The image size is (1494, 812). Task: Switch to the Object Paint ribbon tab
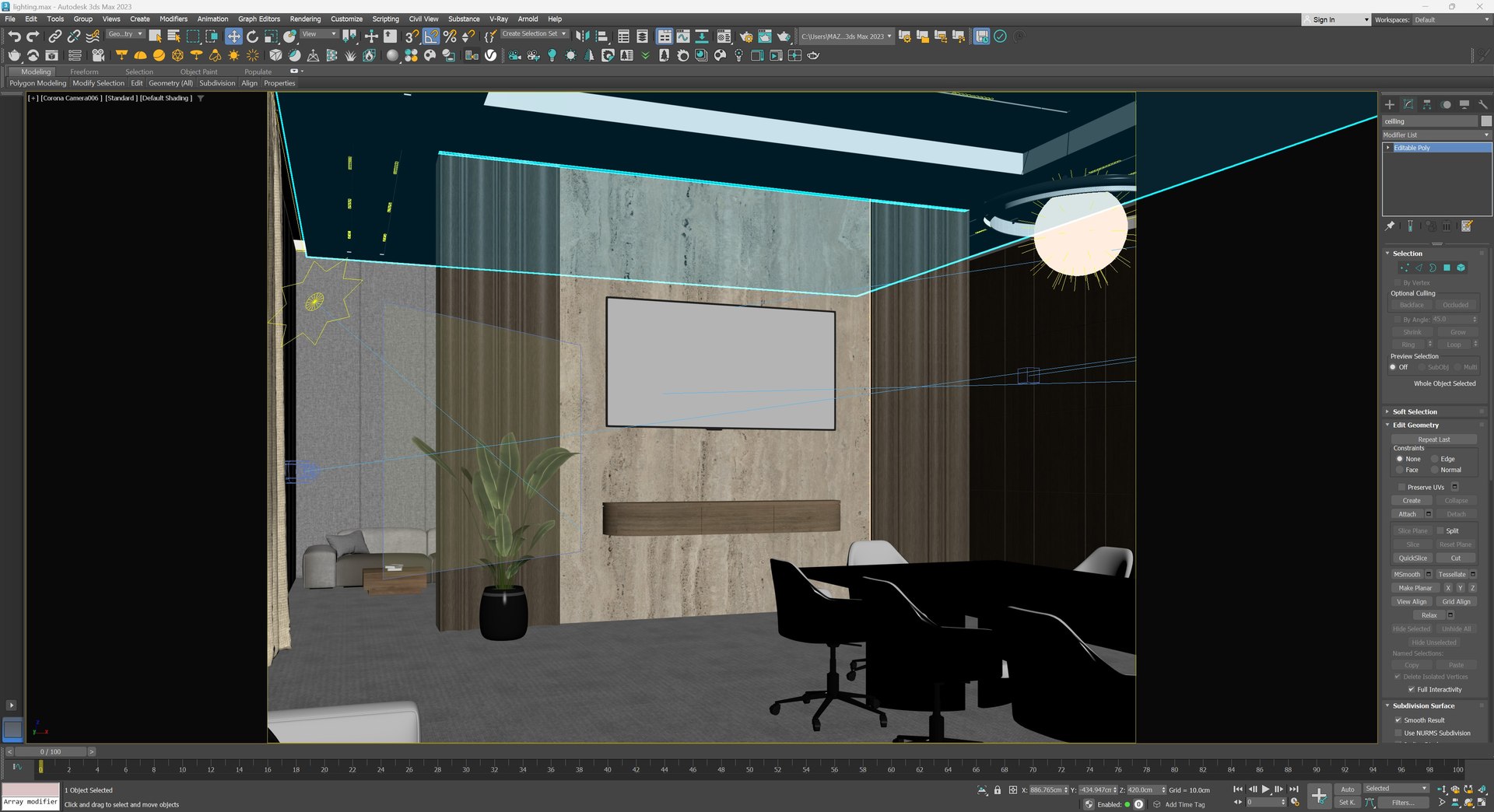199,72
